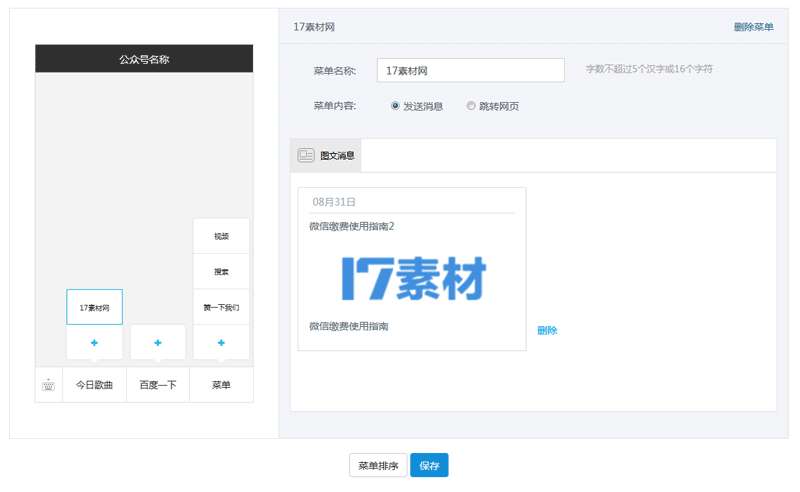The width and height of the screenshot is (800, 492).
Task: Click the plus icon above 菜单
Action: (221, 343)
